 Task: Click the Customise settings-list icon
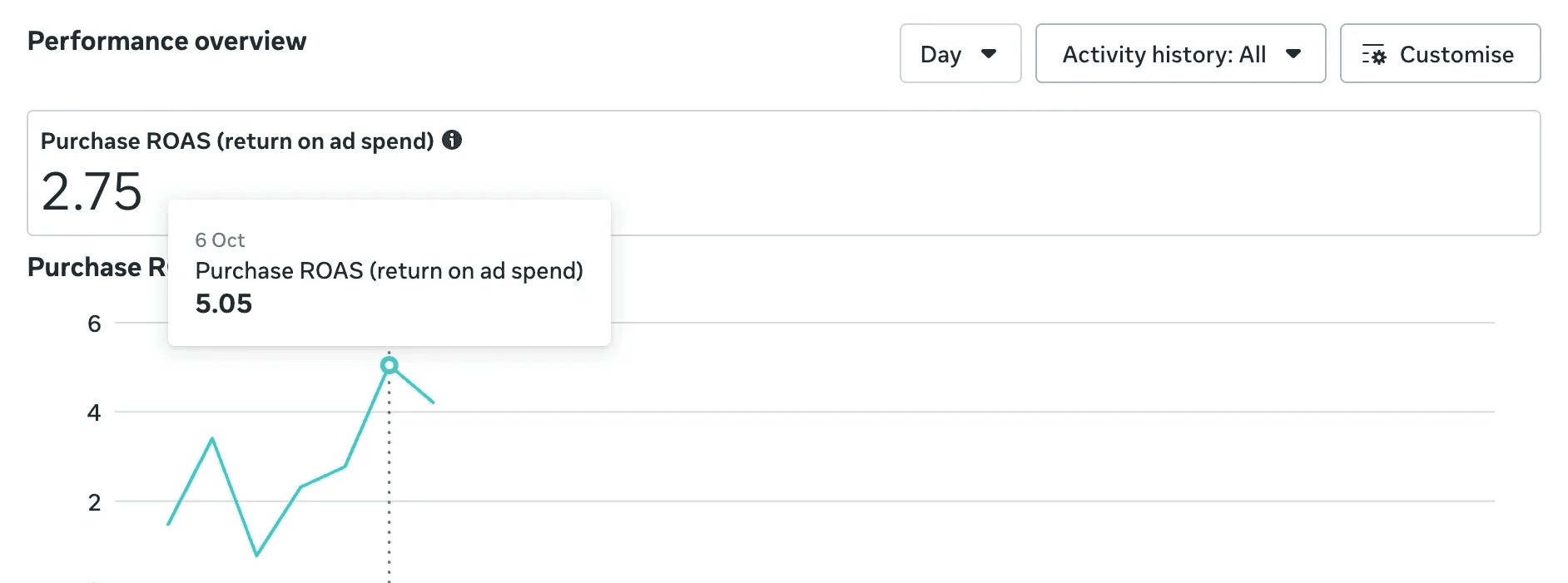pos(1373,55)
